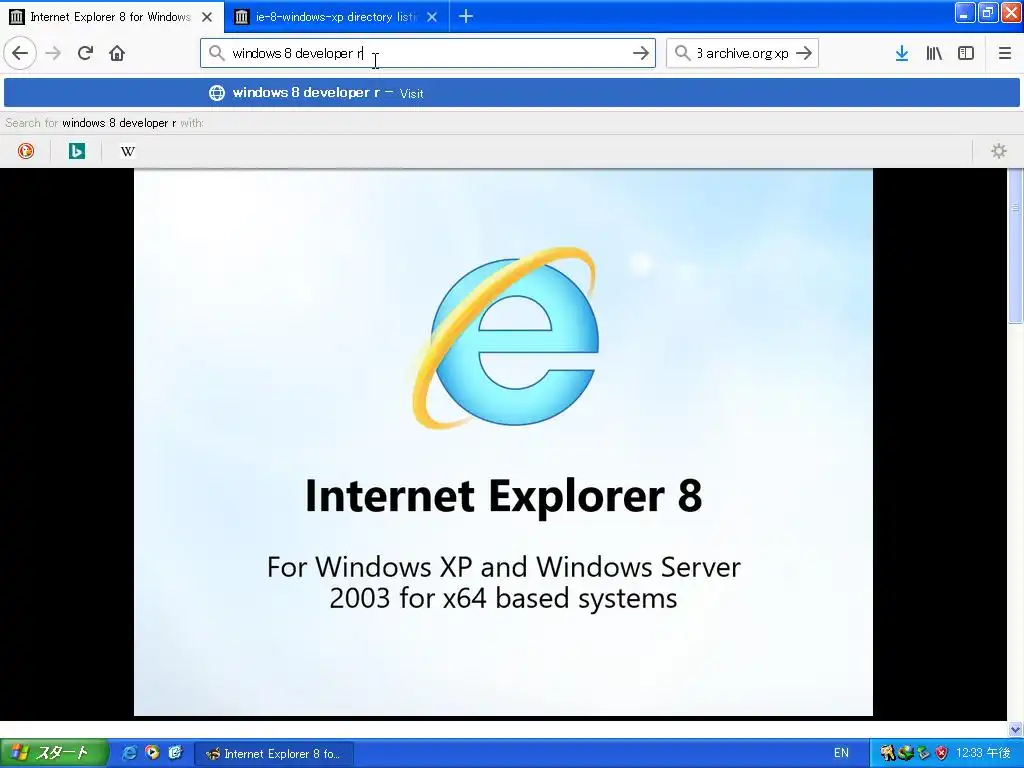The width and height of the screenshot is (1024, 768).
Task: Click the globe icon in the suggestion row
Action: click(217, 93)
